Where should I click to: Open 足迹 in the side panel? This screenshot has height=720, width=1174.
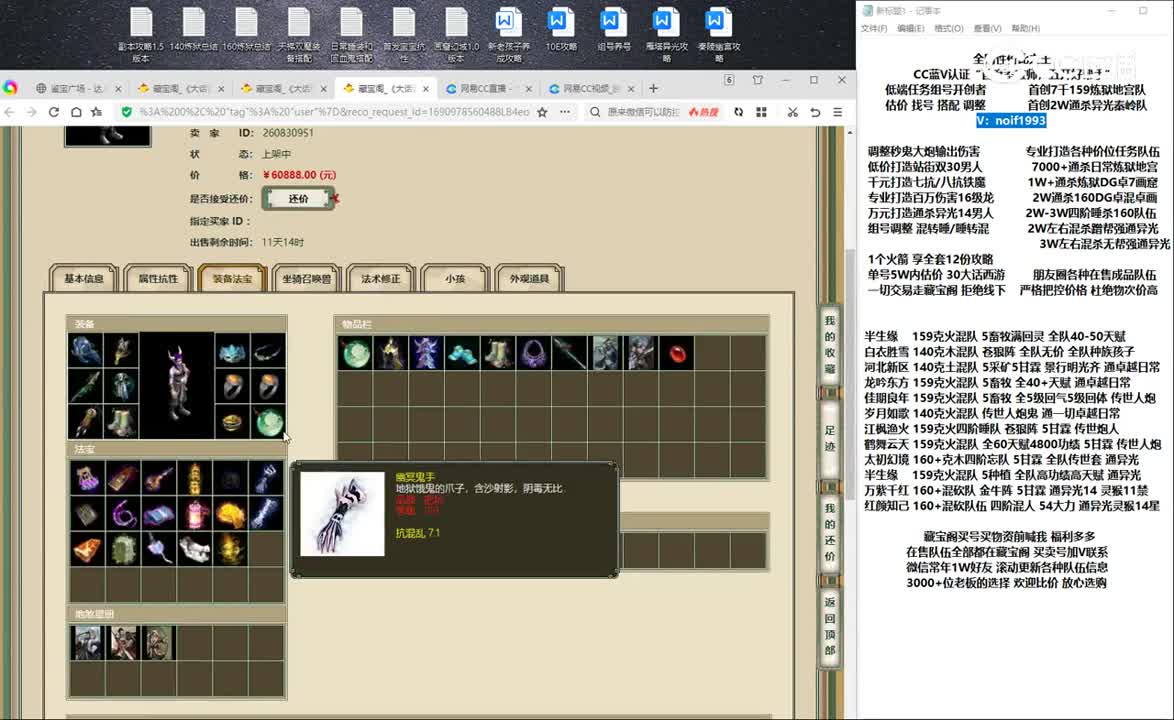[830, 439]
